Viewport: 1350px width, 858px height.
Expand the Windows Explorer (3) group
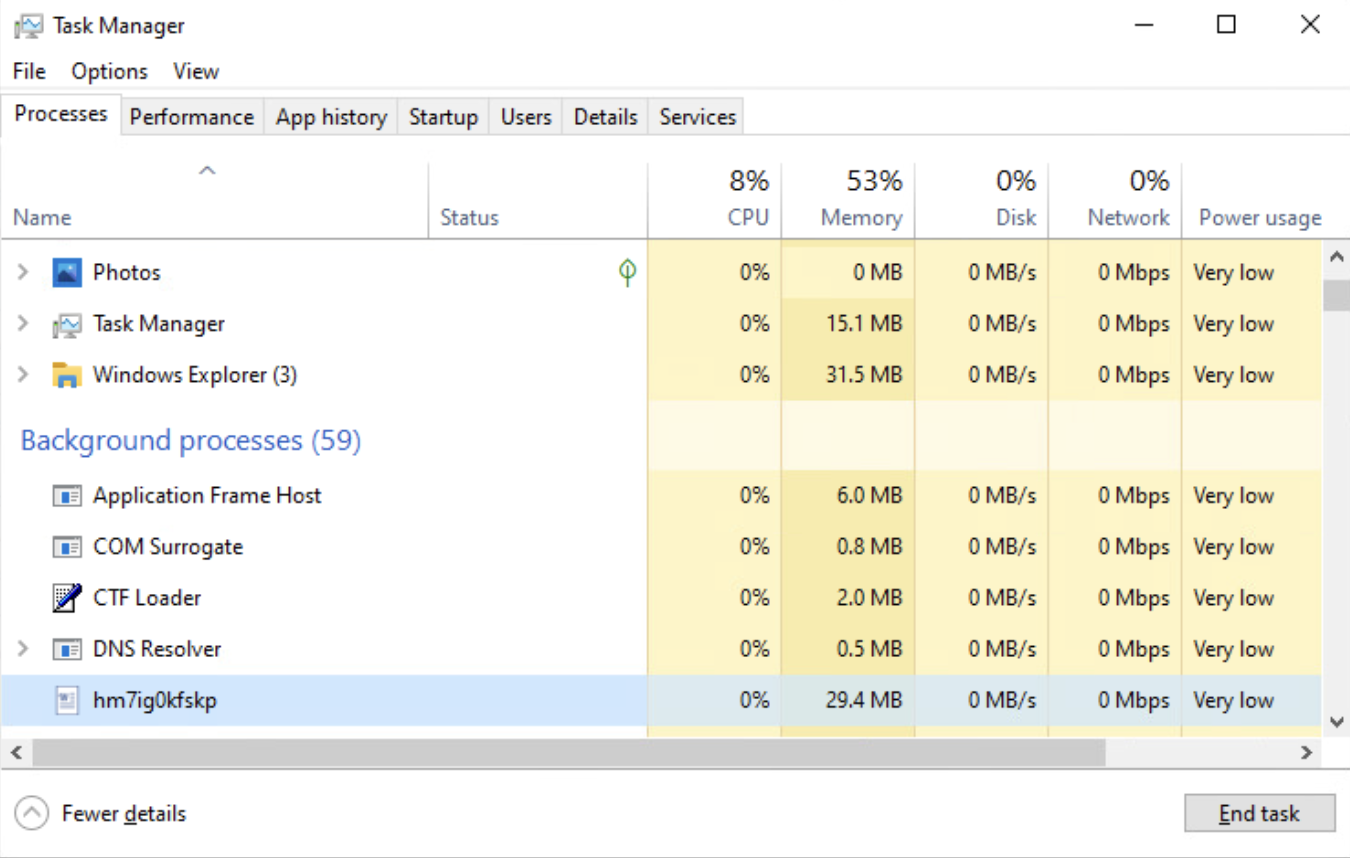23,375
